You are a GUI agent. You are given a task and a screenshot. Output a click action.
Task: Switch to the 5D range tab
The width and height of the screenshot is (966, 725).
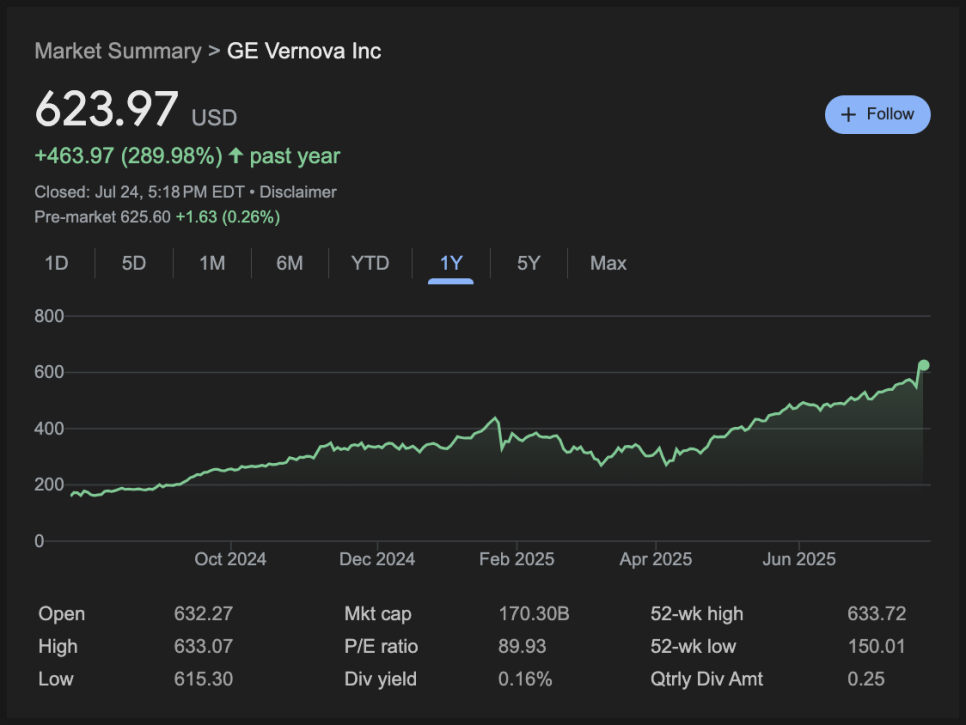click(134, 264)
